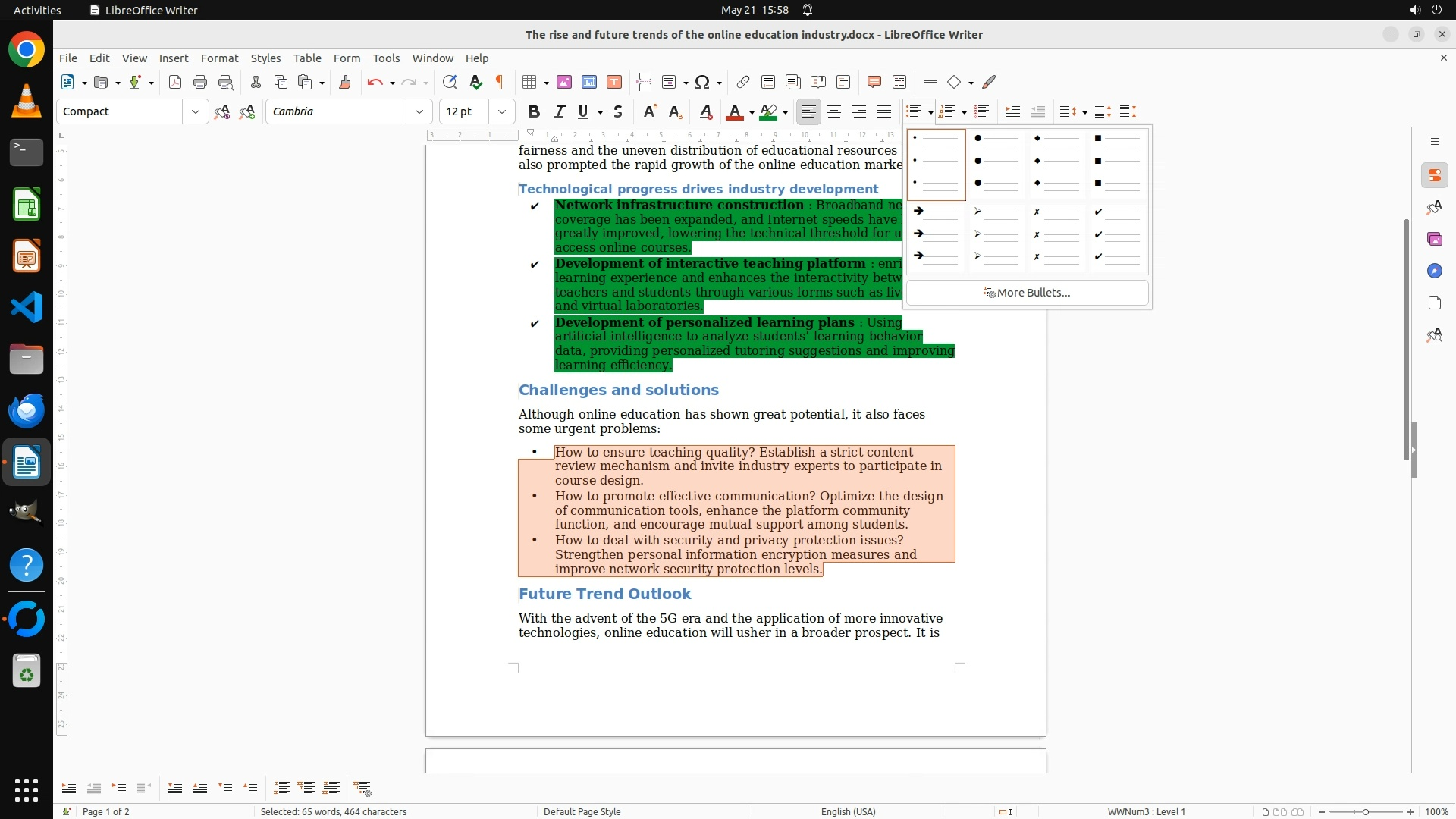Click the Export as PDF icon

point(175,83)
